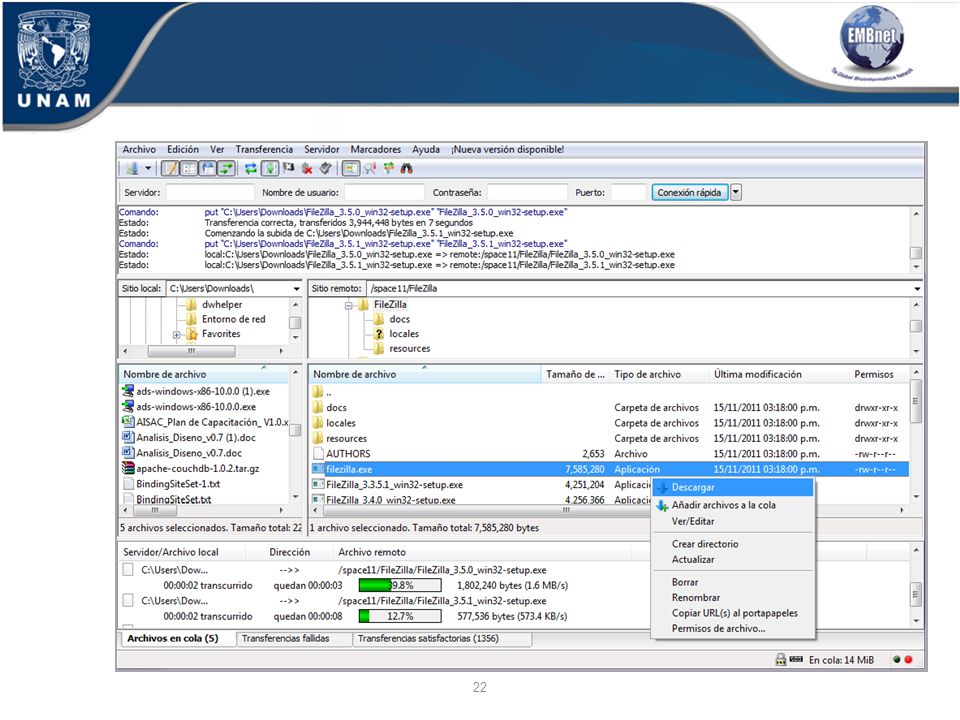Click the padlock icon in status bar
The height and width of the screenshot is (720, 960).
[781, 659]
